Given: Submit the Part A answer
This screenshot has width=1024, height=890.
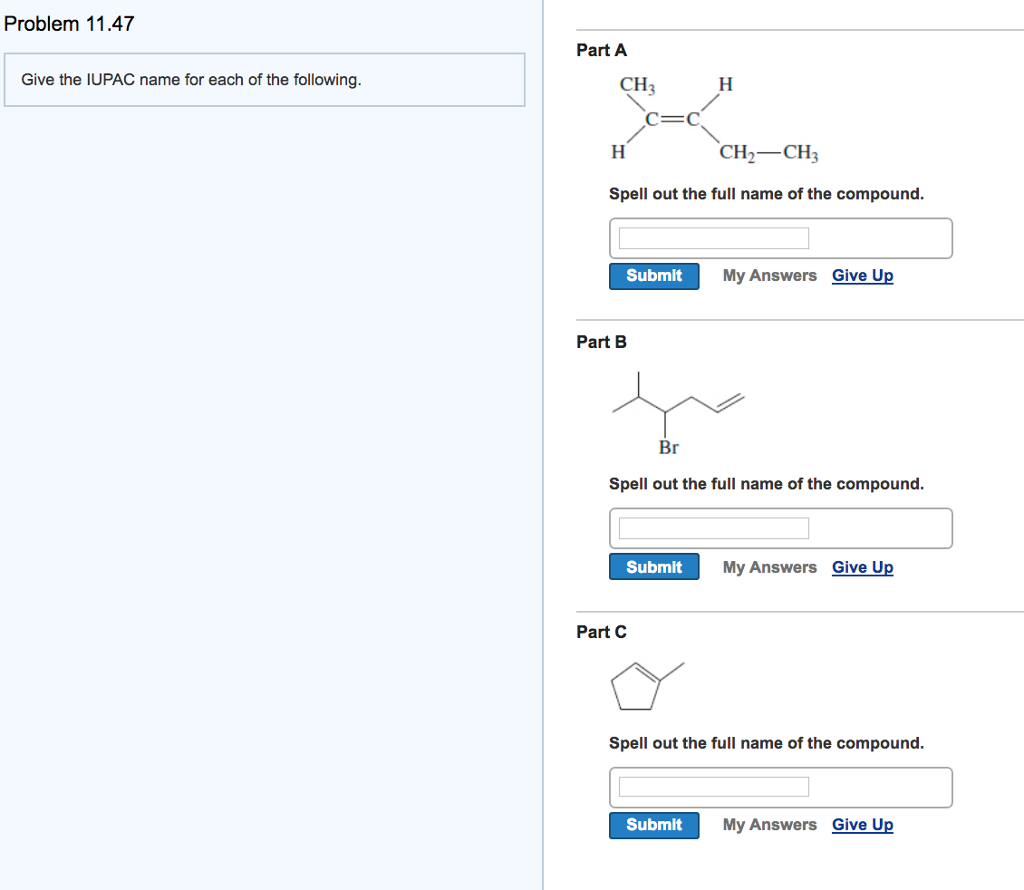Looking at the screenshot, I should (x=654, y=276).
